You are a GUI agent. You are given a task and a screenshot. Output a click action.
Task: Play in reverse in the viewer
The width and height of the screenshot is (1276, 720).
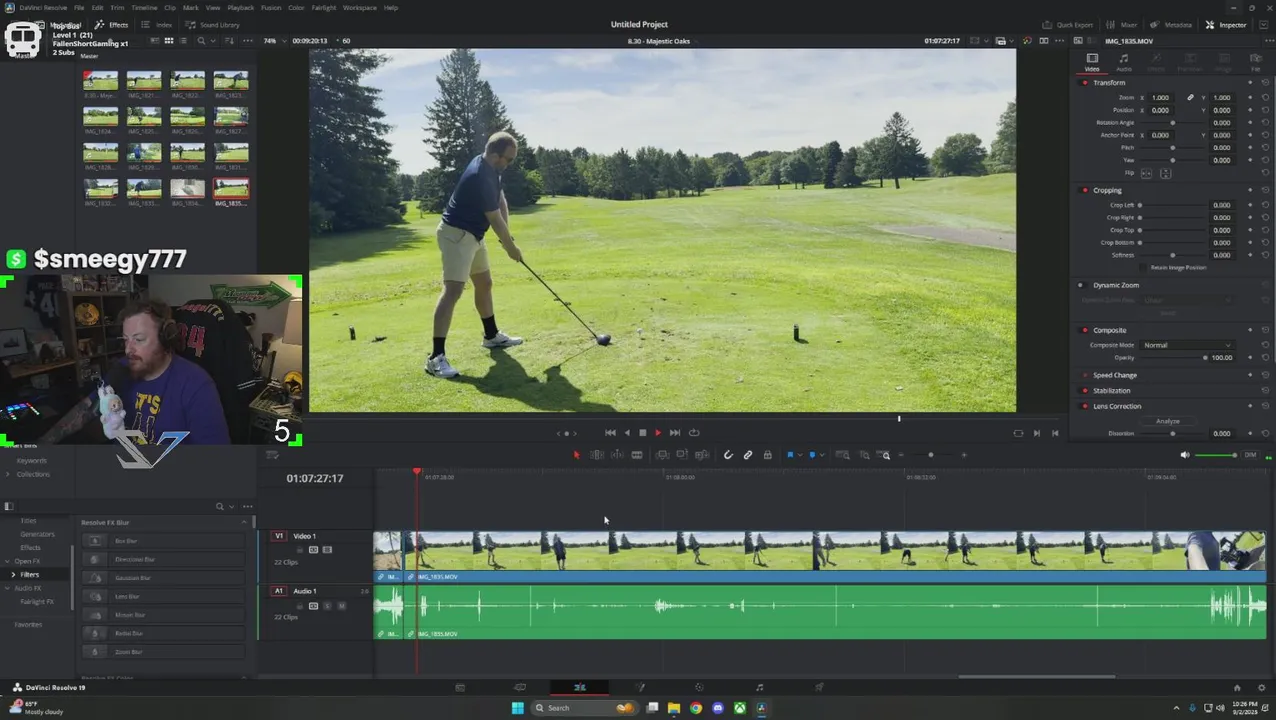627,433
